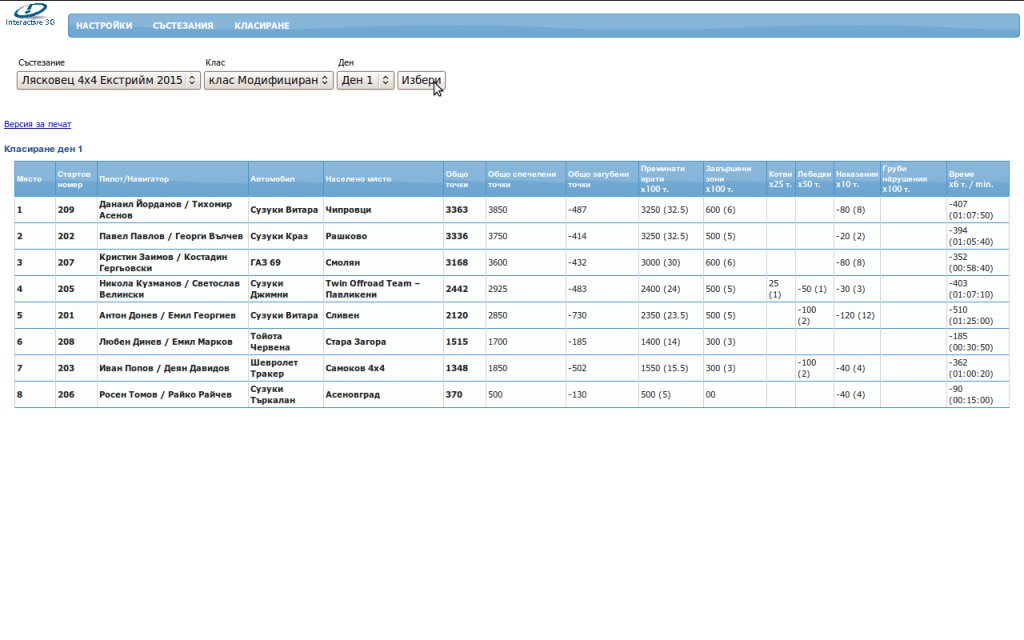Click the 'ГАЗ 69' vehicle cell
Viewport: 1024px width, 640px height.
285,263
